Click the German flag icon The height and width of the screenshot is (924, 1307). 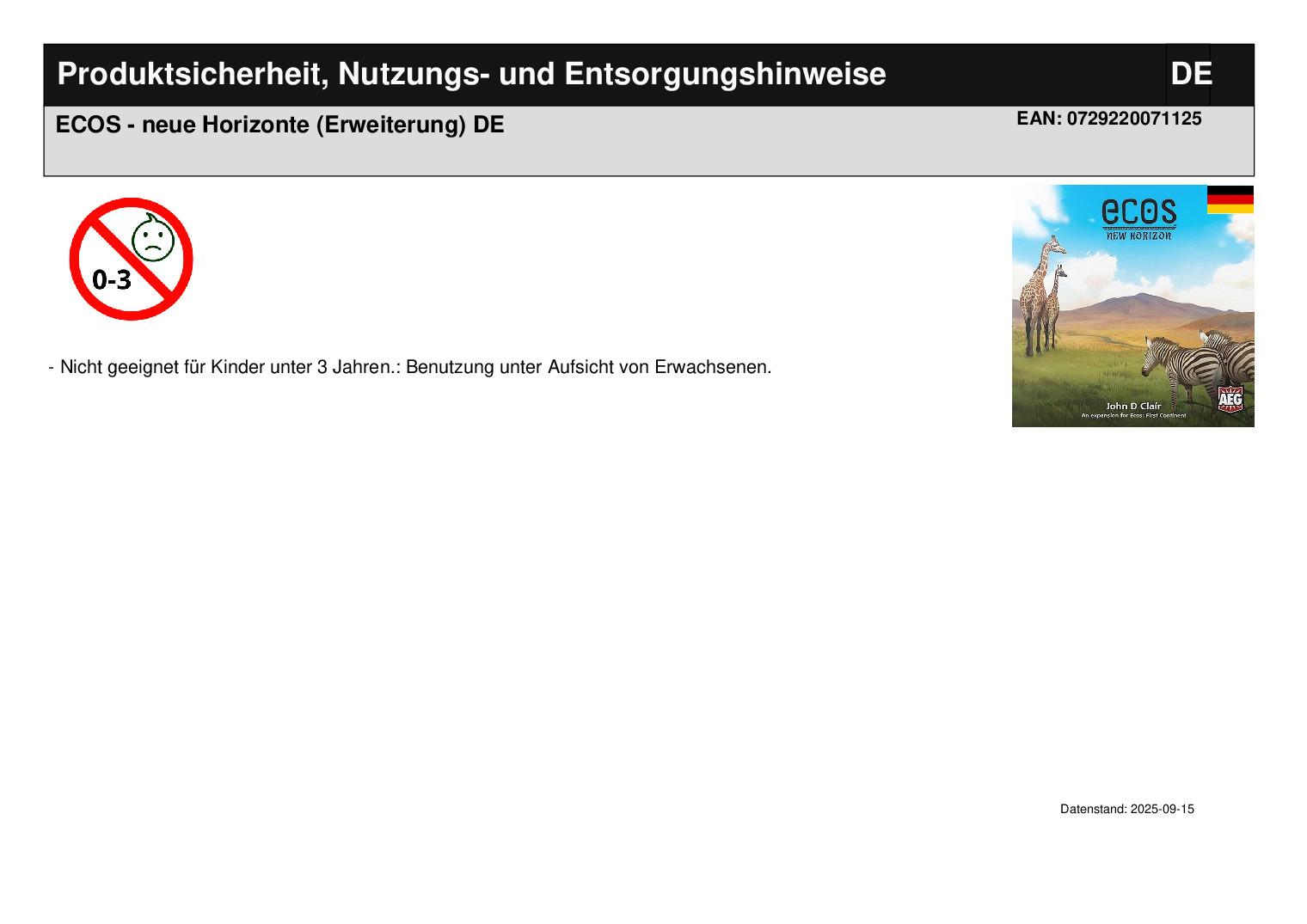[1230, 199]
